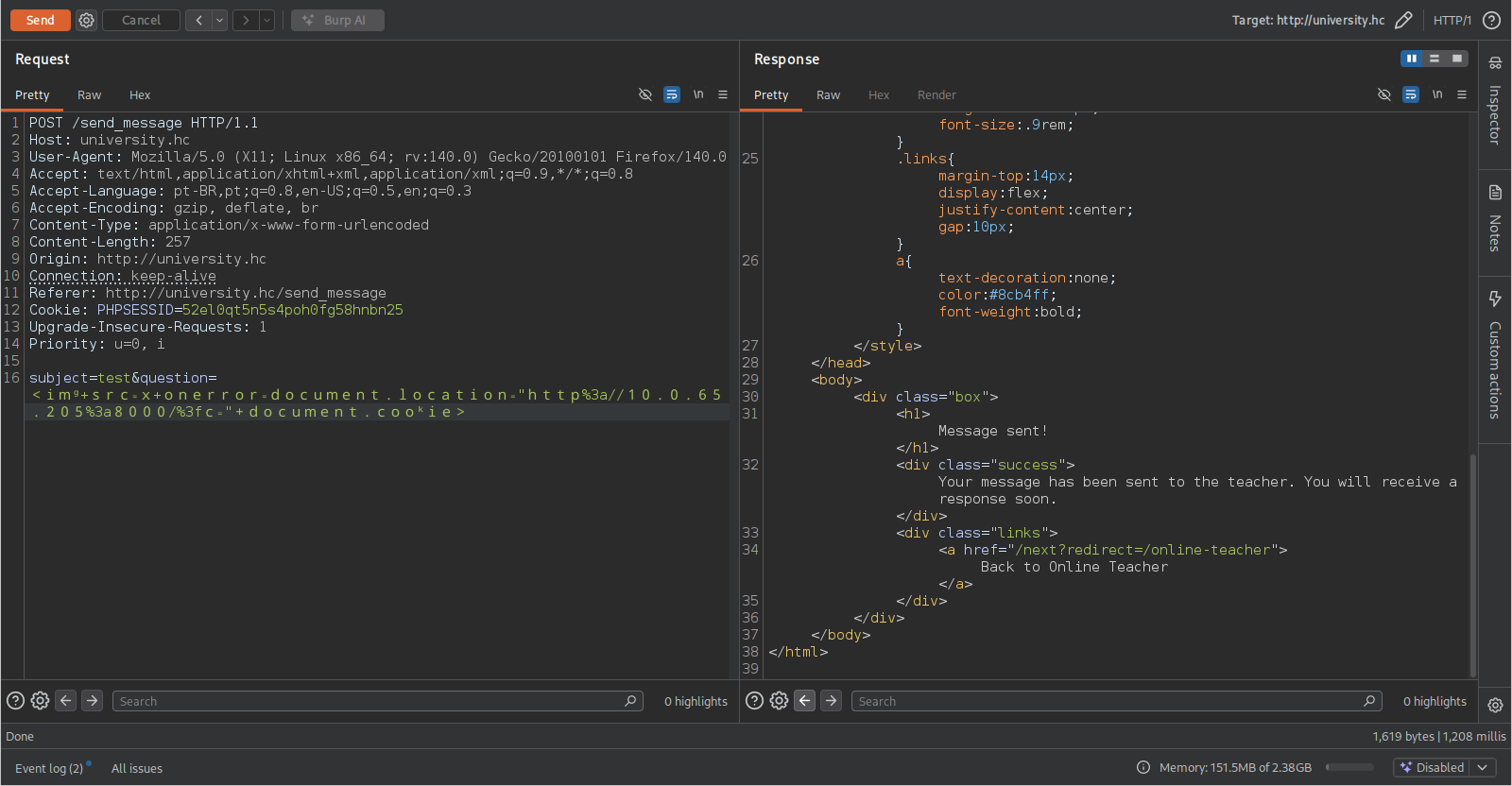This screenshot has width=1512, height=786.
Task: Focus the Response search field
Action: [x=1117, y=701]
